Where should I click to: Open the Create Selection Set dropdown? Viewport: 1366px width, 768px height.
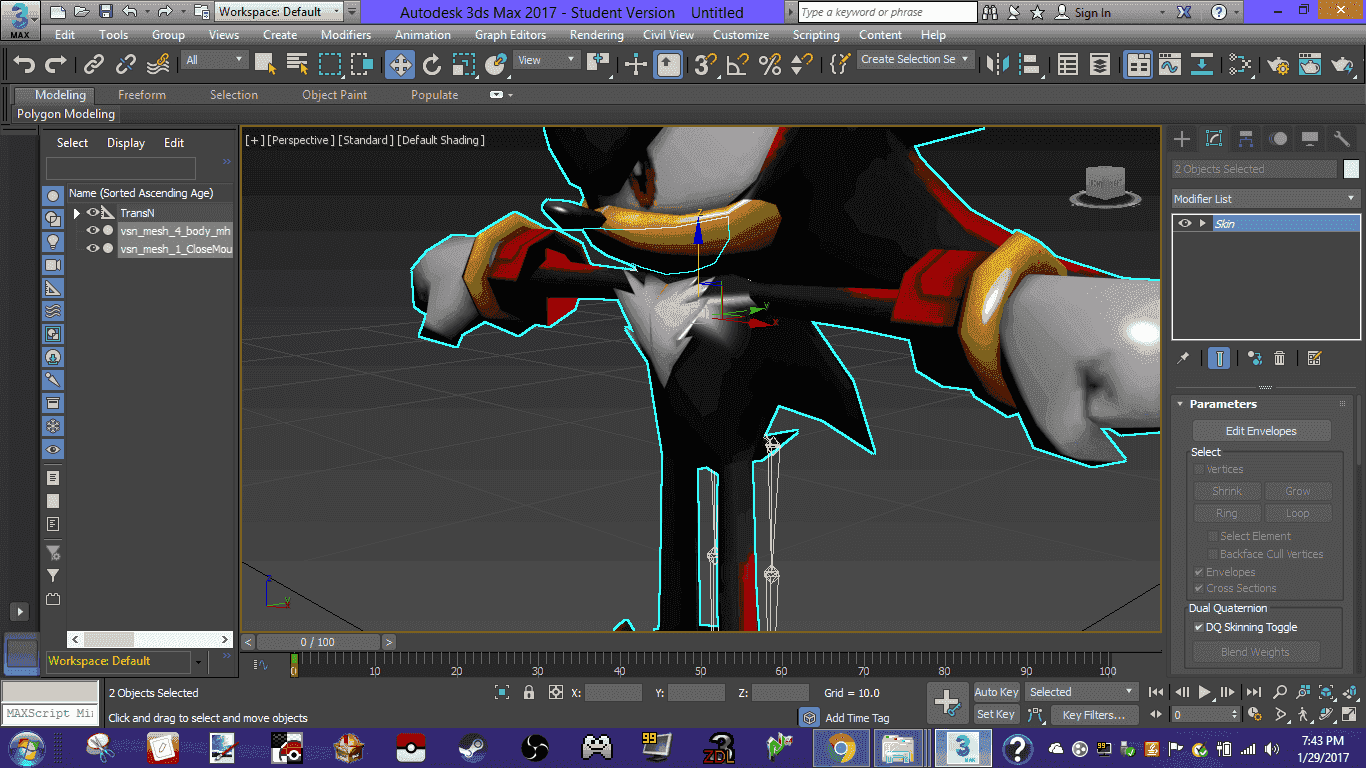point(916,60)
